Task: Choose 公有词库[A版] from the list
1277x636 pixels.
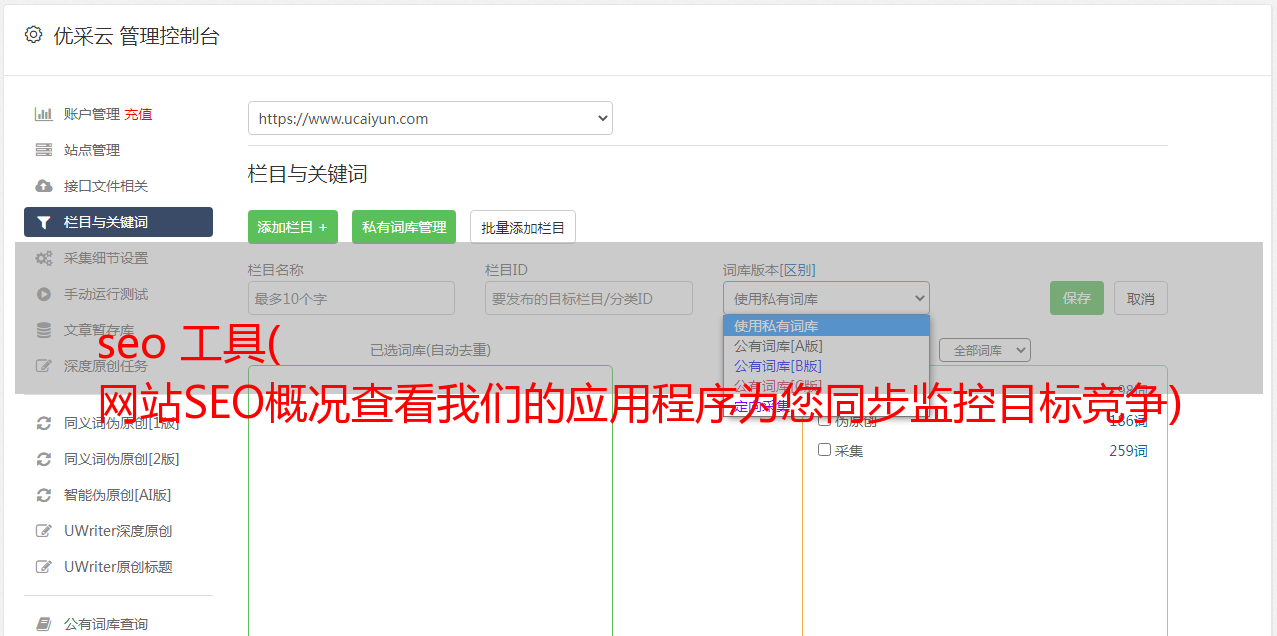Action: point(826,346)
